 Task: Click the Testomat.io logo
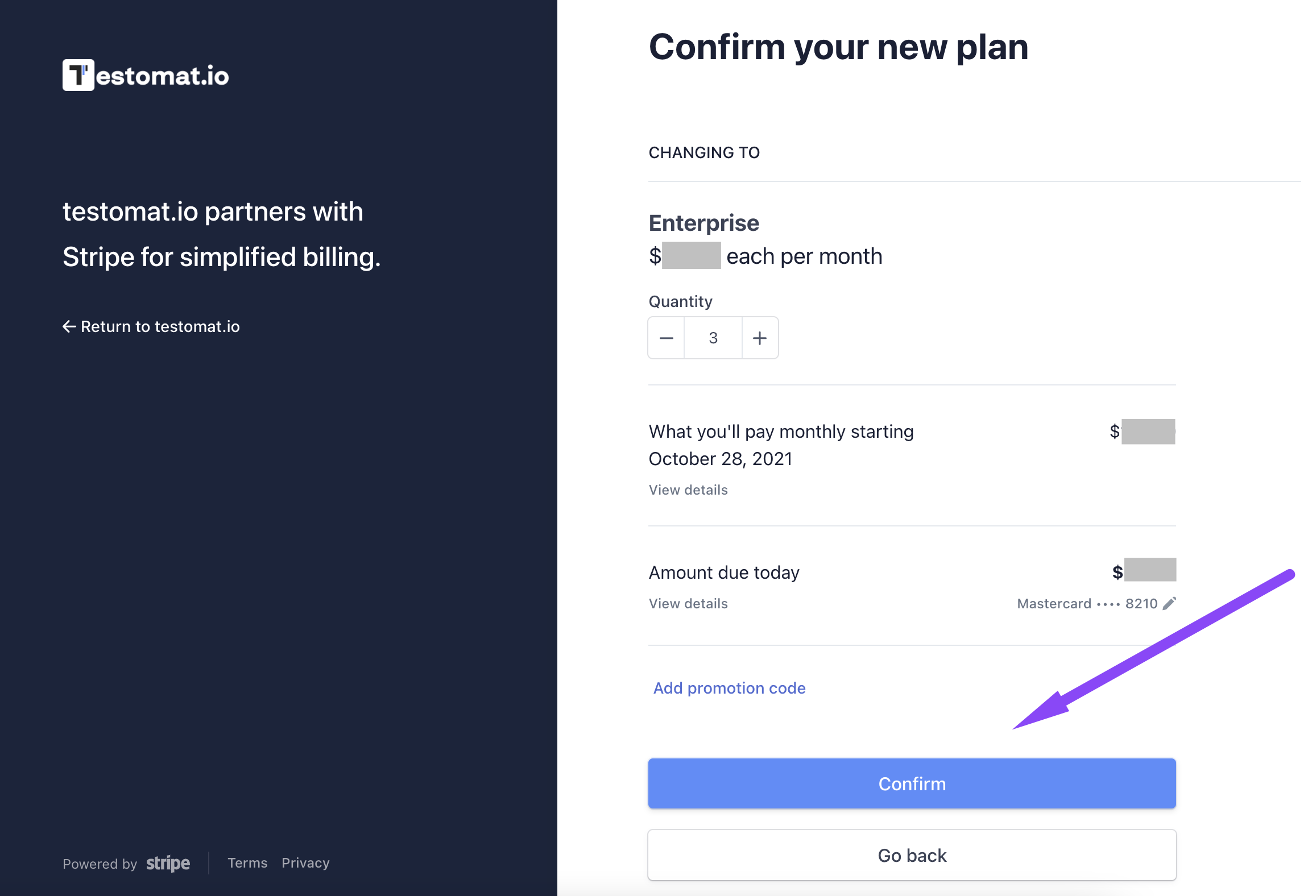(x=146, y=75)
